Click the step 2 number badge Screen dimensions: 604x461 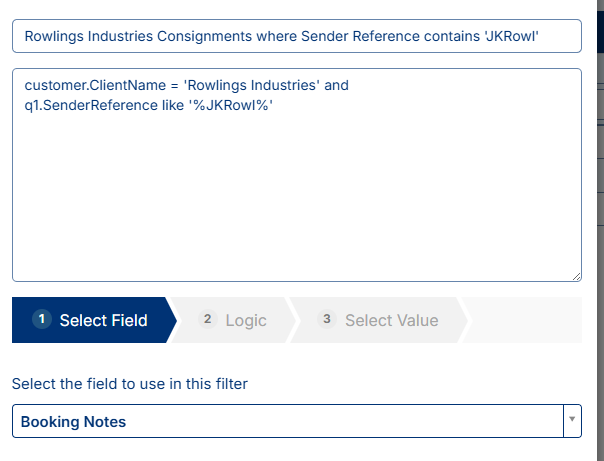click(x=208, y=319)
